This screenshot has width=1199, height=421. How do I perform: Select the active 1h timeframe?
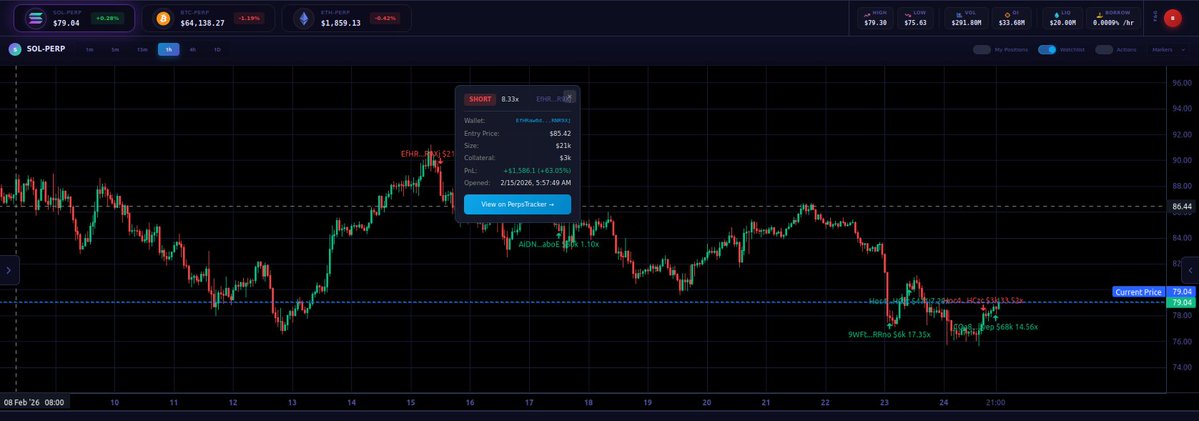pyautogui.click(x=169, y=50)
